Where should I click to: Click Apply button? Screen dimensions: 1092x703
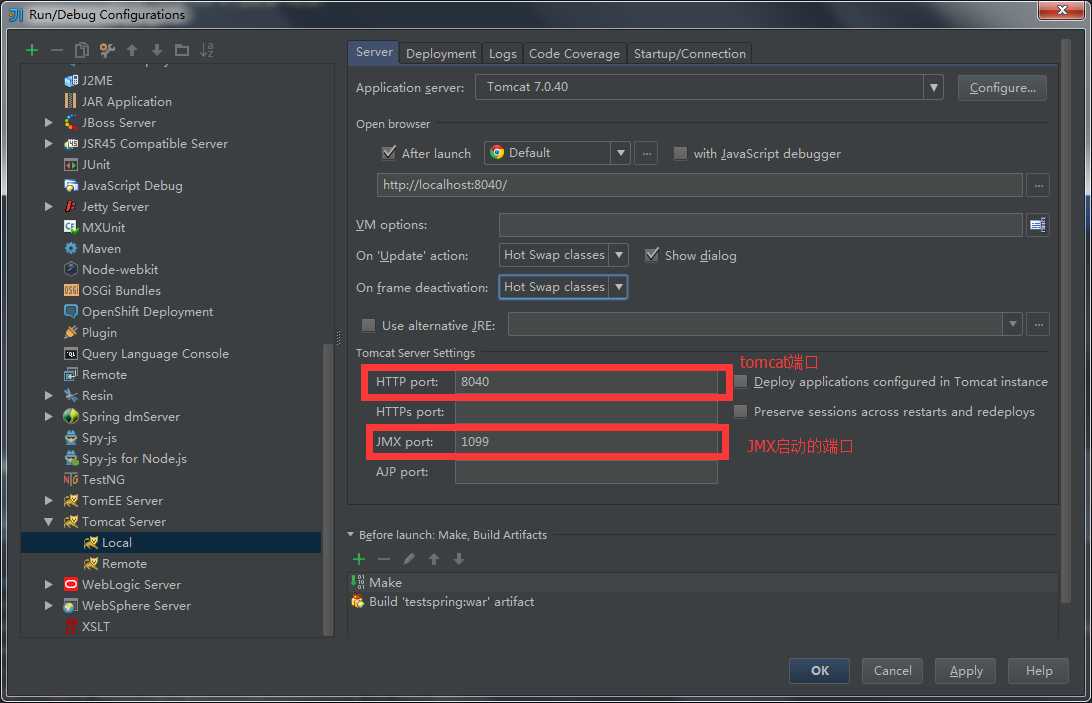pos(965,670)
